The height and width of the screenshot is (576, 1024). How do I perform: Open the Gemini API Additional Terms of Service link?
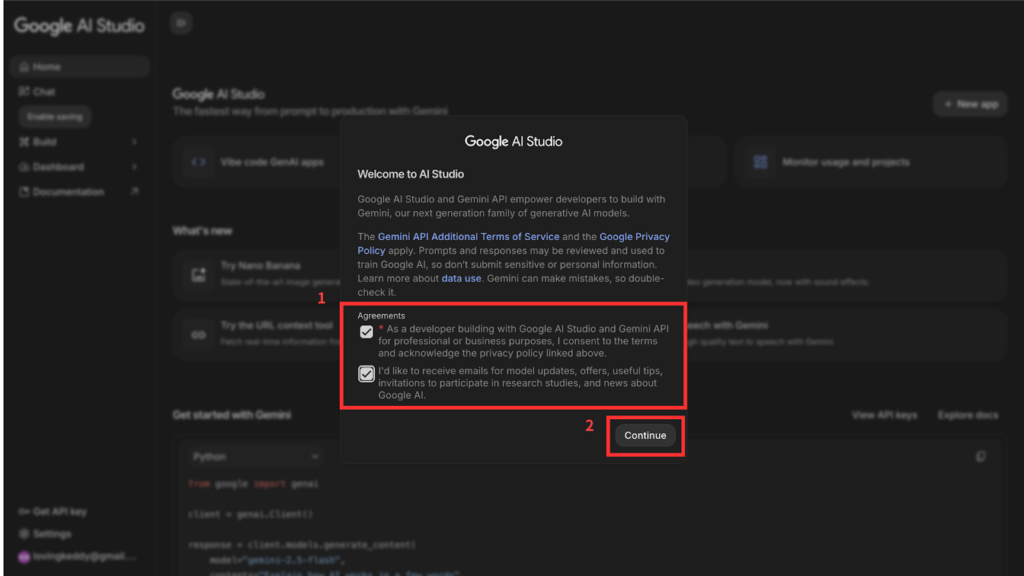point(468,237)
